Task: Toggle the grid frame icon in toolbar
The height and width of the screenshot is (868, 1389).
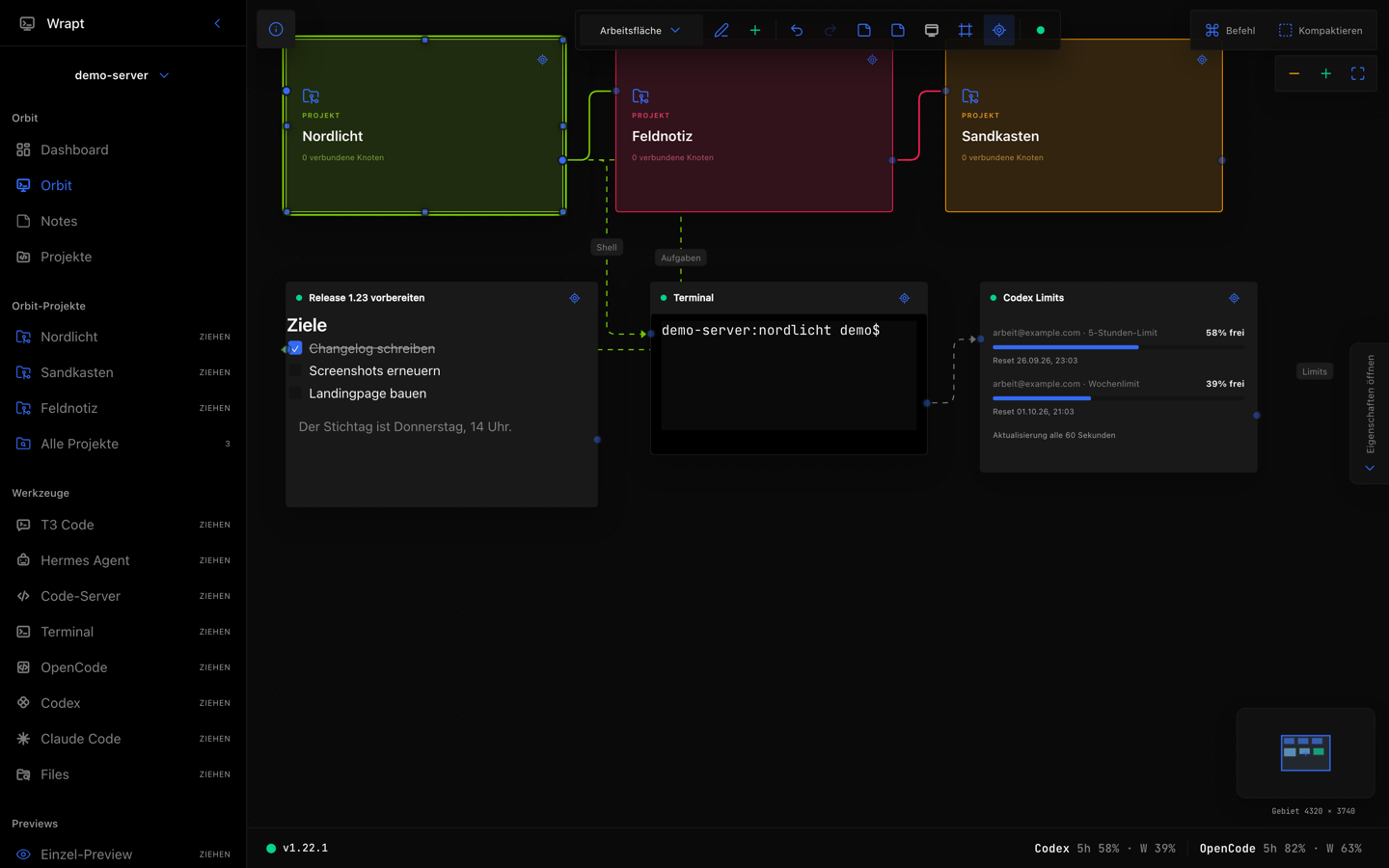Action: (x=966, y=30)
